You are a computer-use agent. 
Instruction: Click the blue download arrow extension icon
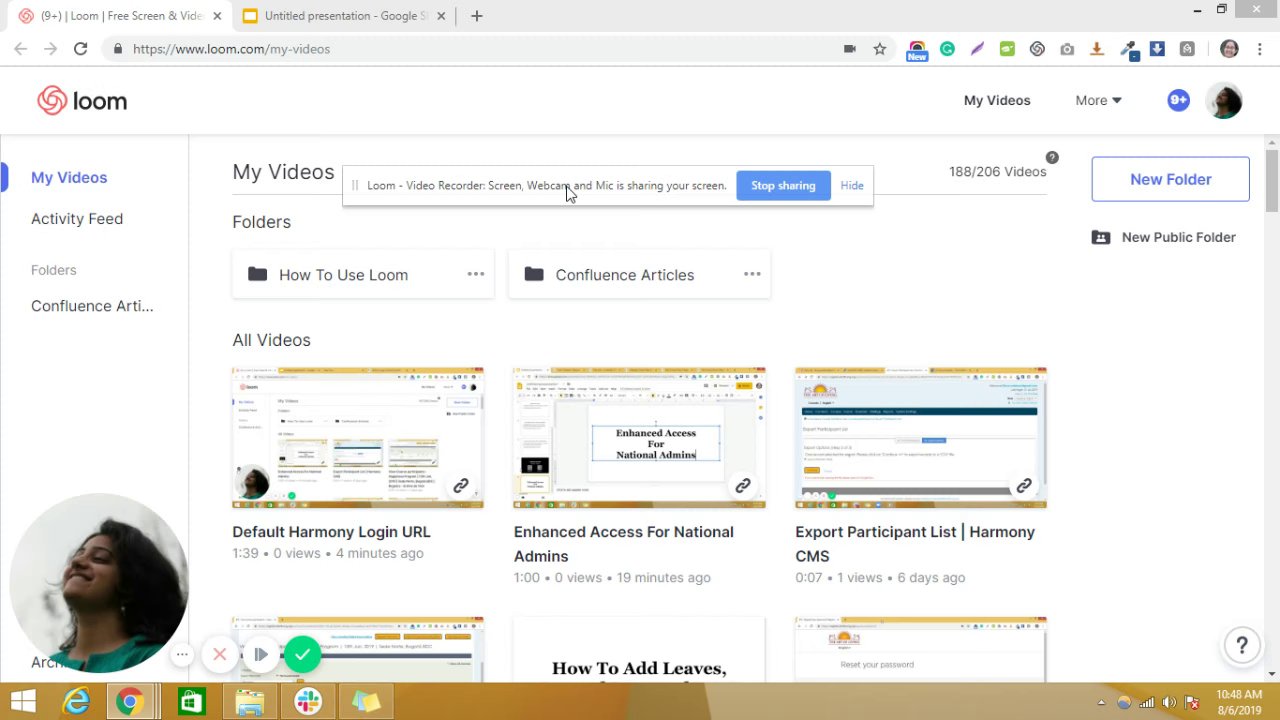pyautogui.click(x=1157, y=48)
